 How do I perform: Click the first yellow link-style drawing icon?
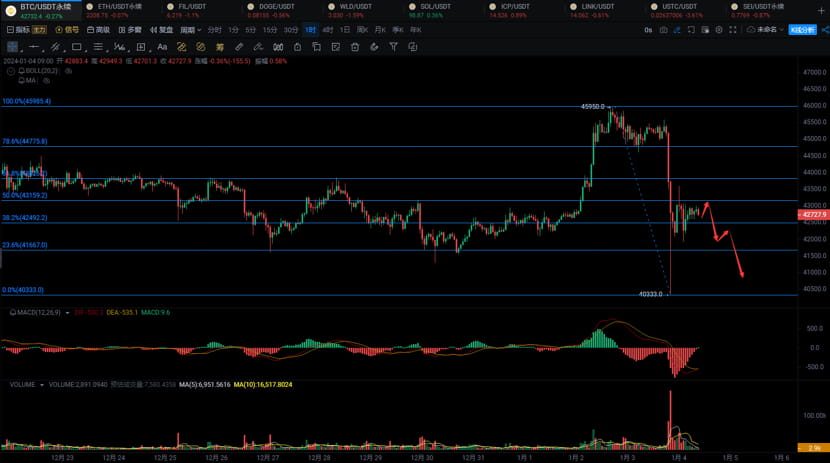(182, 47)
